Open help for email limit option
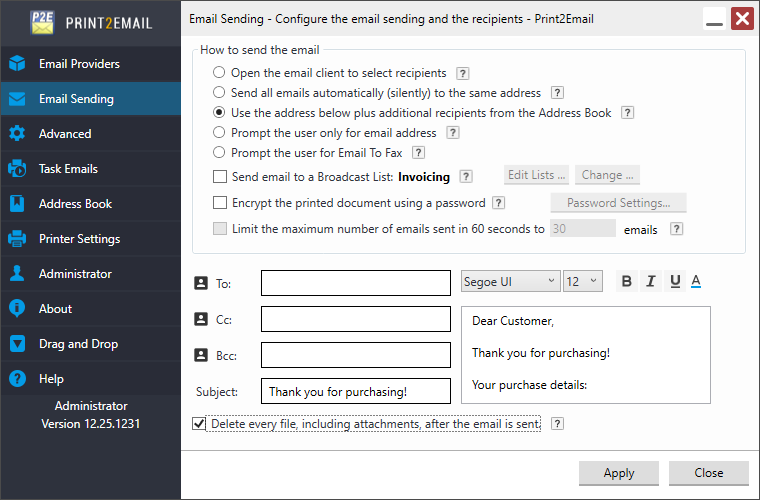Viewport: 760px width, 500px height. [x=676, y=229]
